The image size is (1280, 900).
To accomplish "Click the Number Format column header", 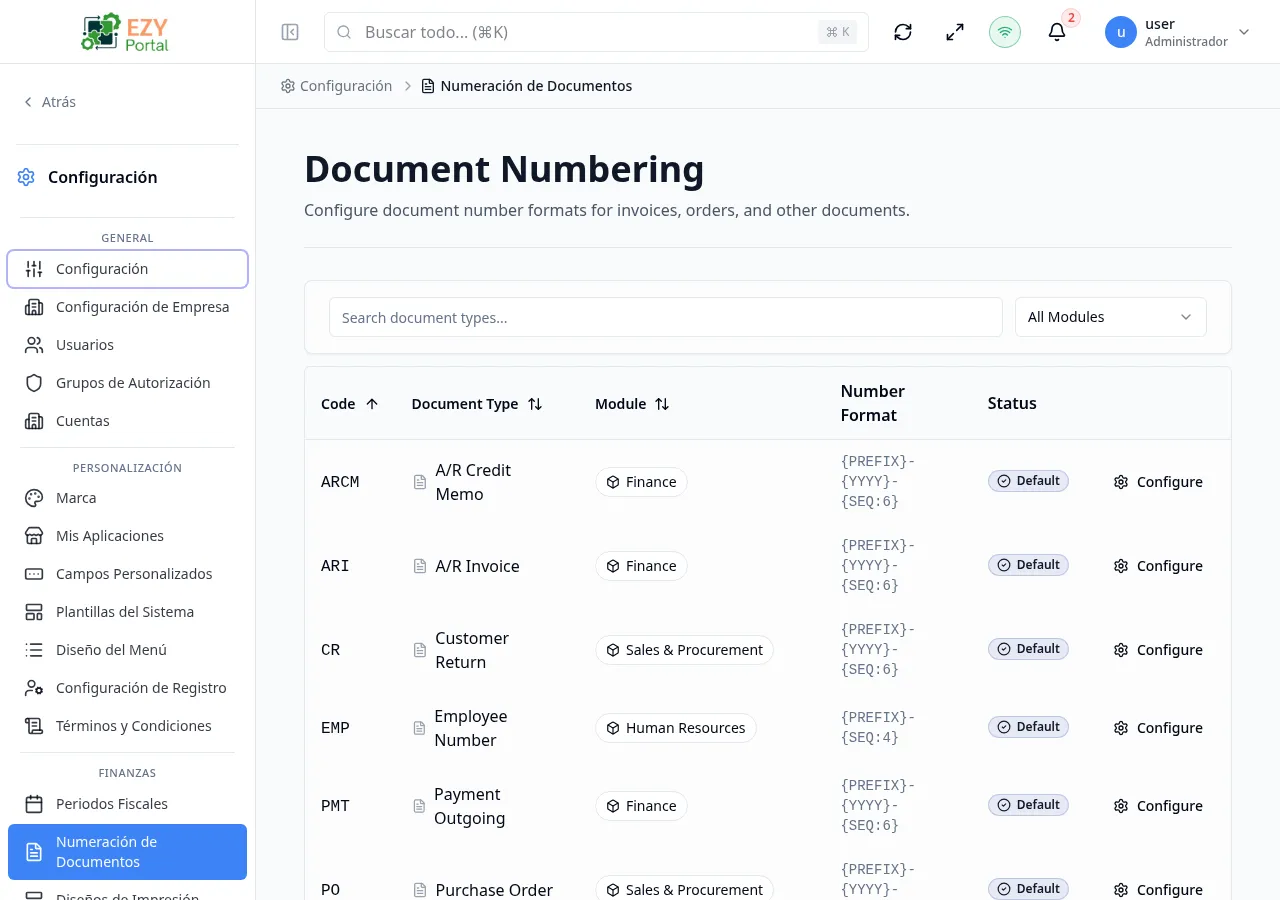I will pos(872,403).
